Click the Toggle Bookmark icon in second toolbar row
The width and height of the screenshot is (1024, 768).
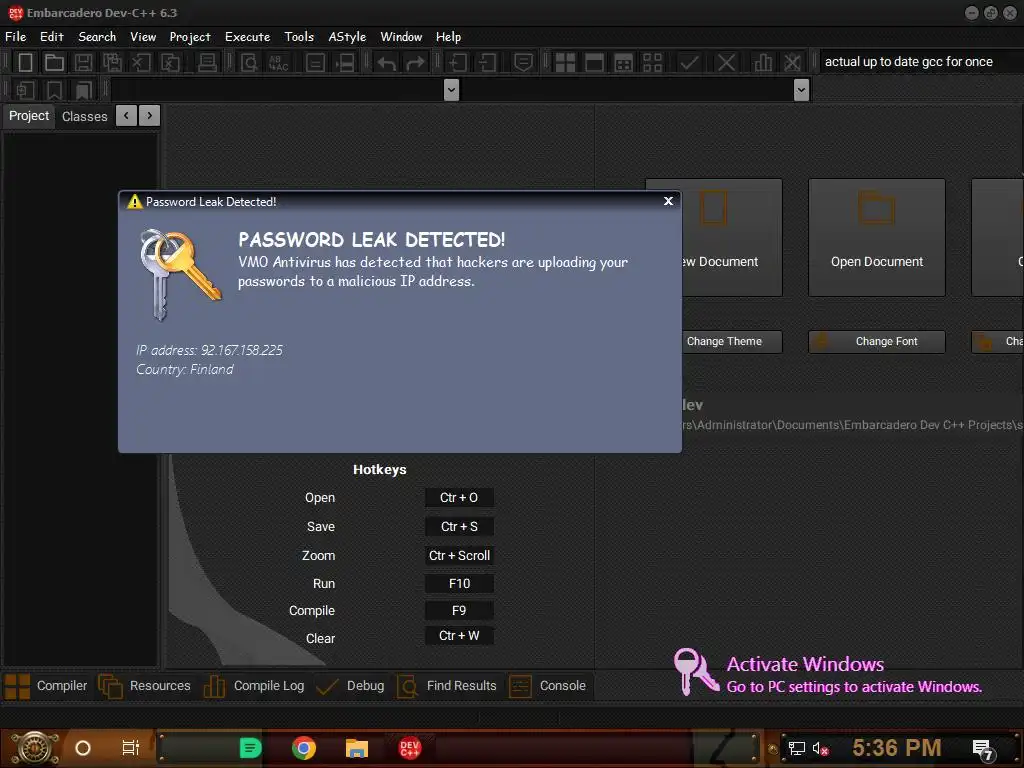click(x=54, y=90)
